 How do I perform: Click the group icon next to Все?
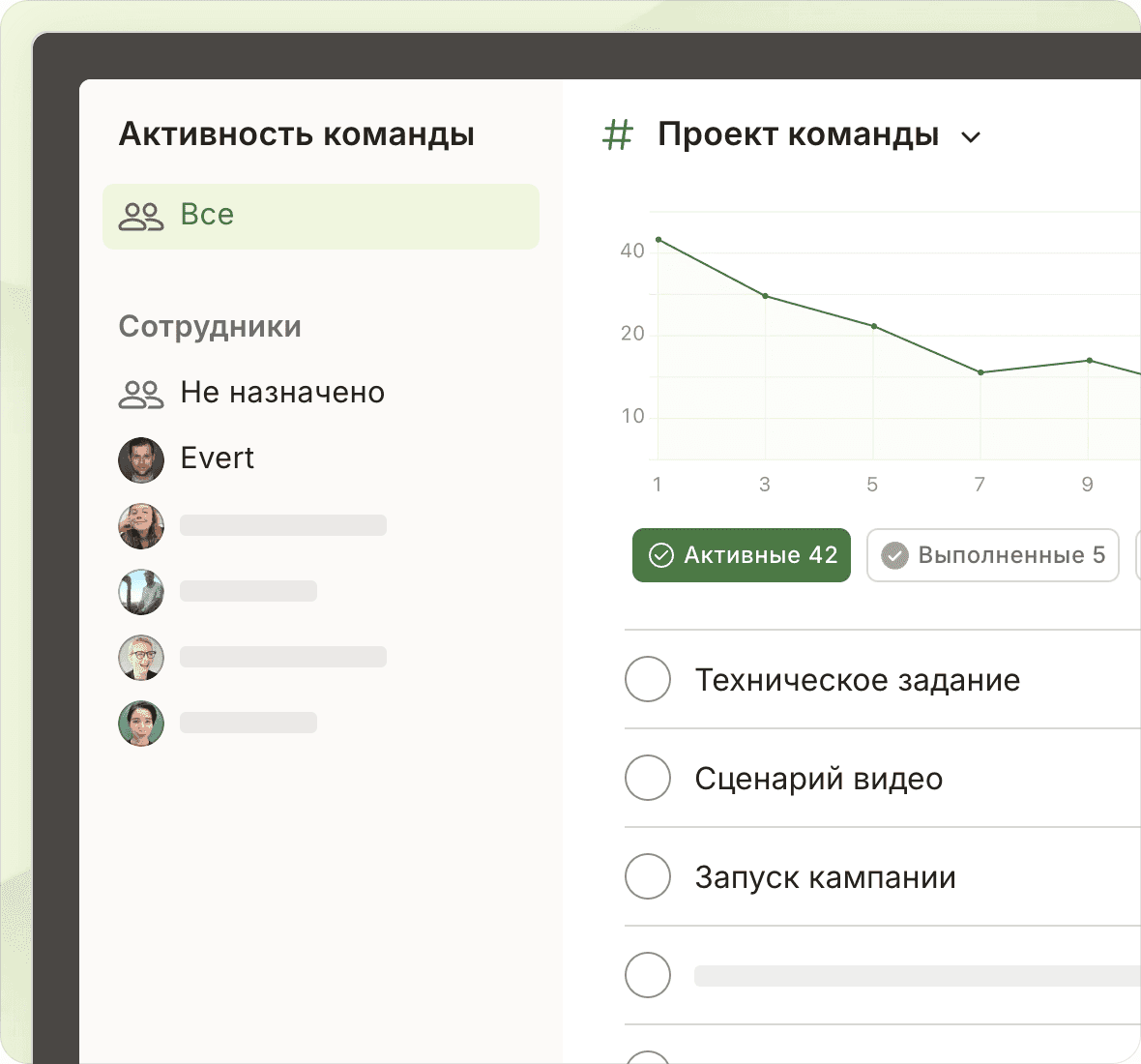(x=141, y=216)
